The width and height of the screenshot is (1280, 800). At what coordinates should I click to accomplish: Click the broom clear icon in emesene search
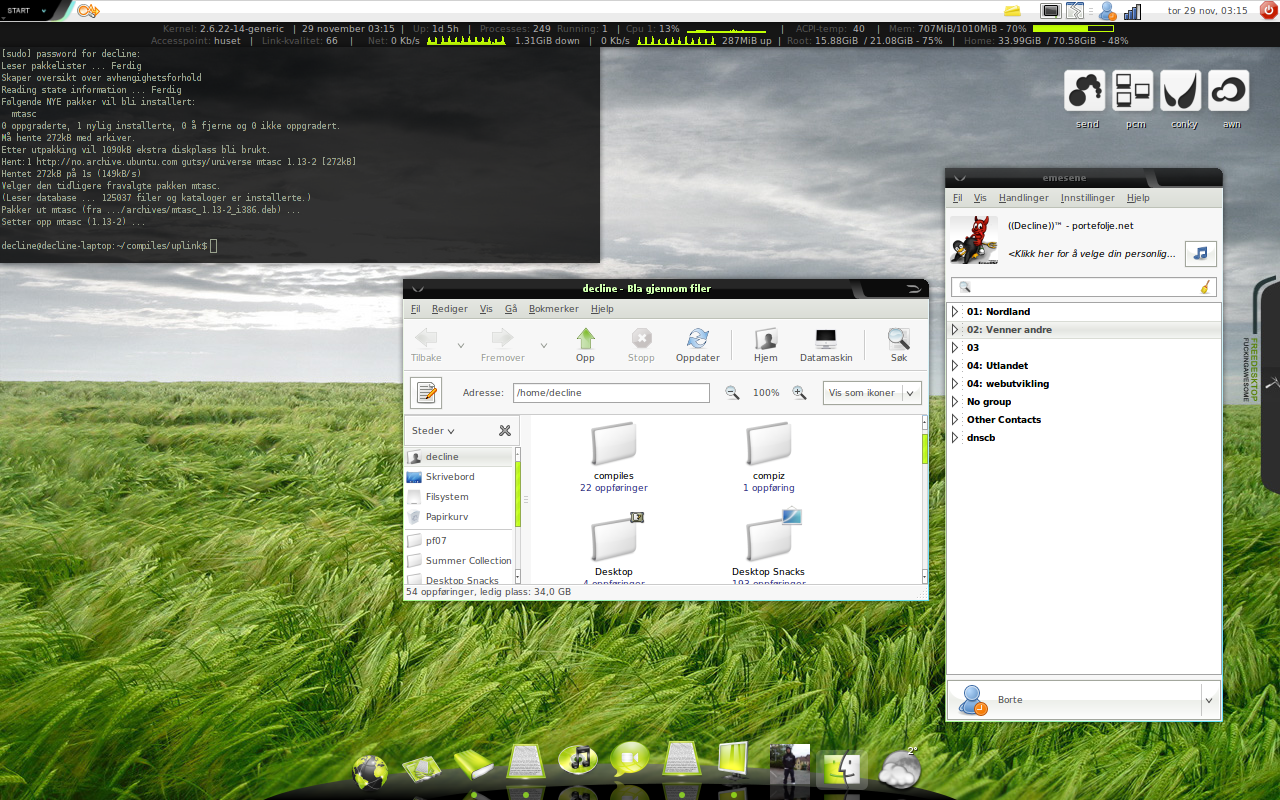(x=1206, y=287)
